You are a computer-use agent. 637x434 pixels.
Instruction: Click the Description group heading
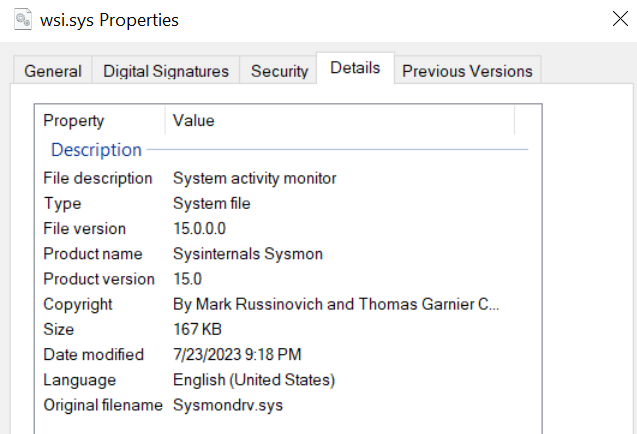[x=96, y=150]
